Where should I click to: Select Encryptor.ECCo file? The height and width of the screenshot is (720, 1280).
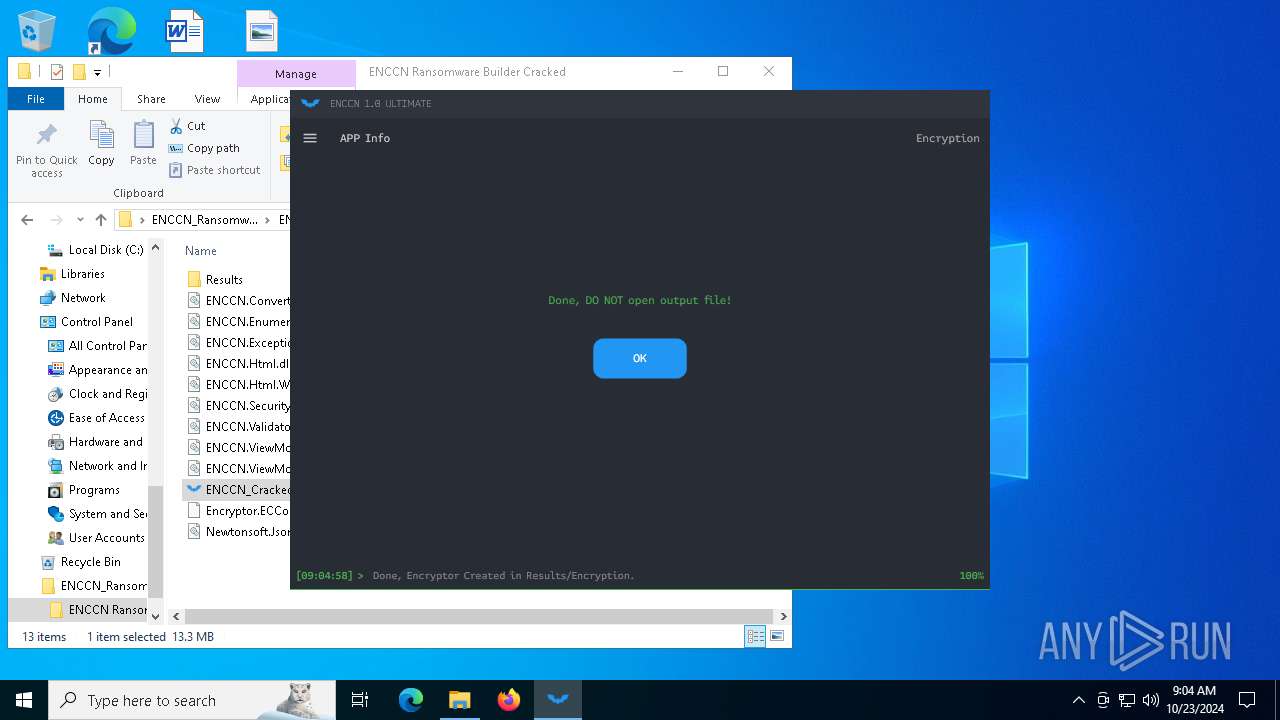click(238, 511)
